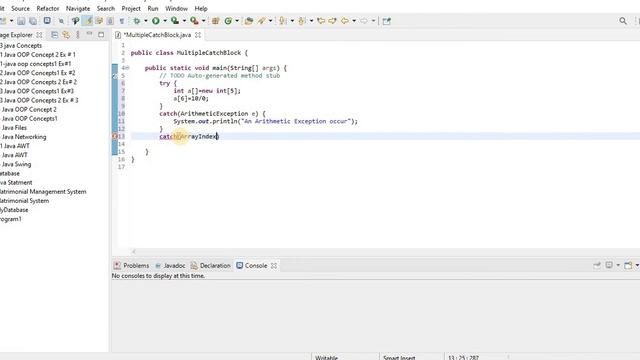Select the Matrimonial Management System project
This screenshot has width=640, height=360.
[43, 192]
